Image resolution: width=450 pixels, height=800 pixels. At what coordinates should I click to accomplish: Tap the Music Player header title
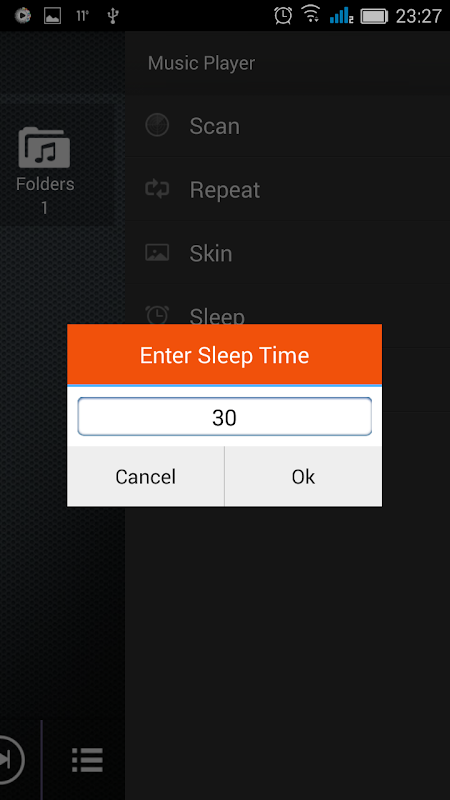tap(202, 63)
